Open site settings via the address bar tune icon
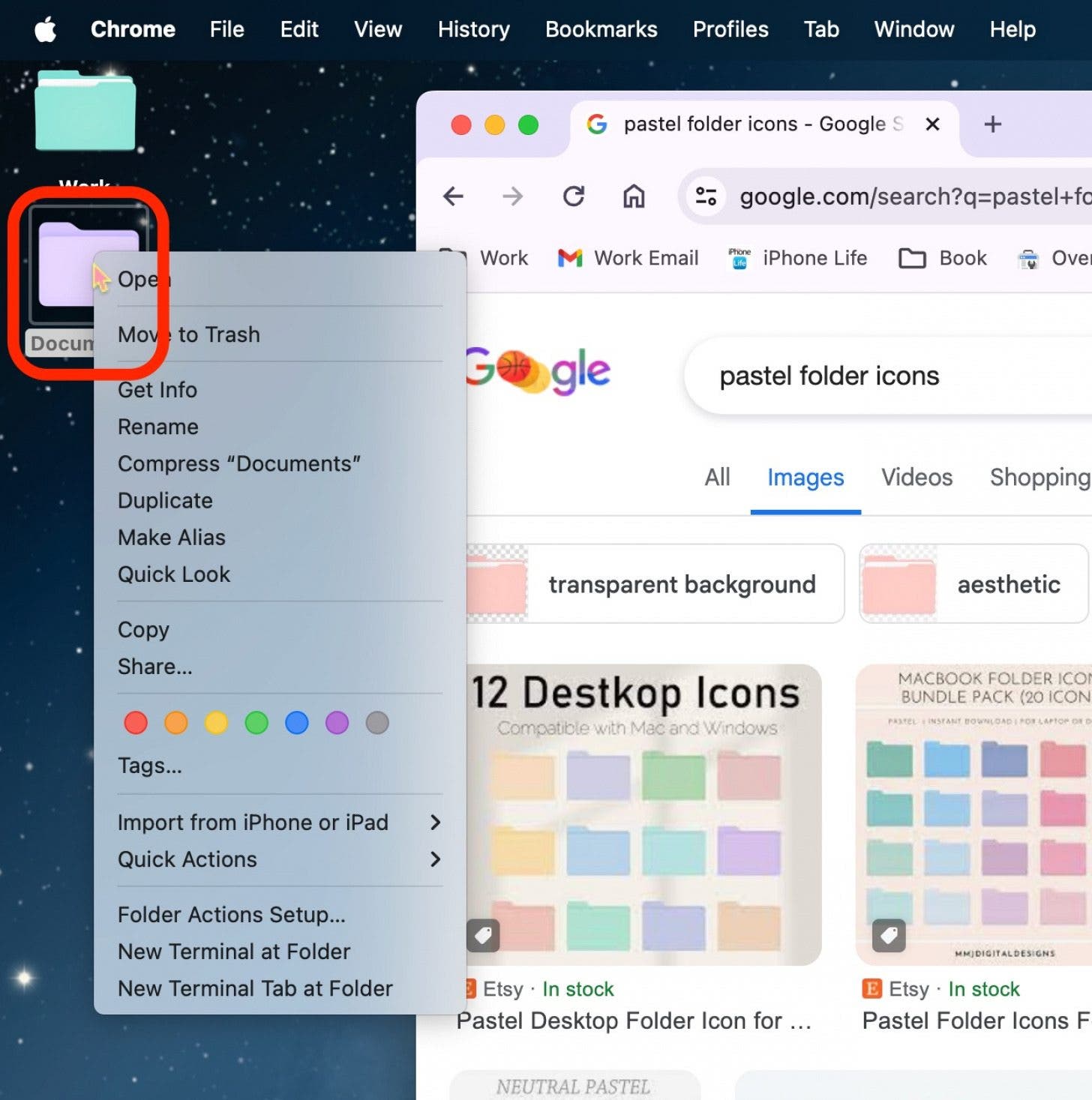This screenshot has width=1092, height=1100. tap(705, 196)
